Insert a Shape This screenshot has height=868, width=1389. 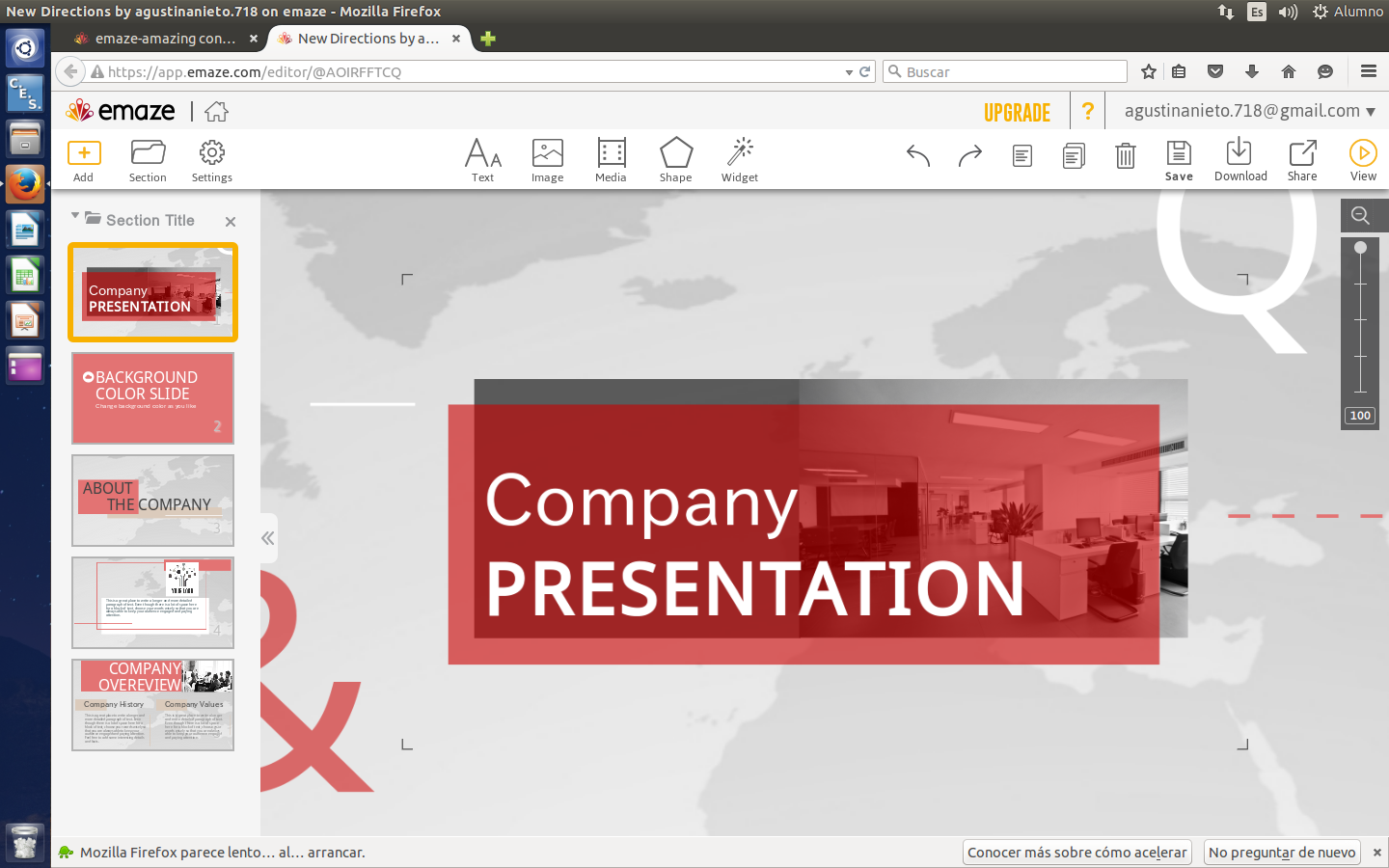pyautogui.click(x=675, y=160)
